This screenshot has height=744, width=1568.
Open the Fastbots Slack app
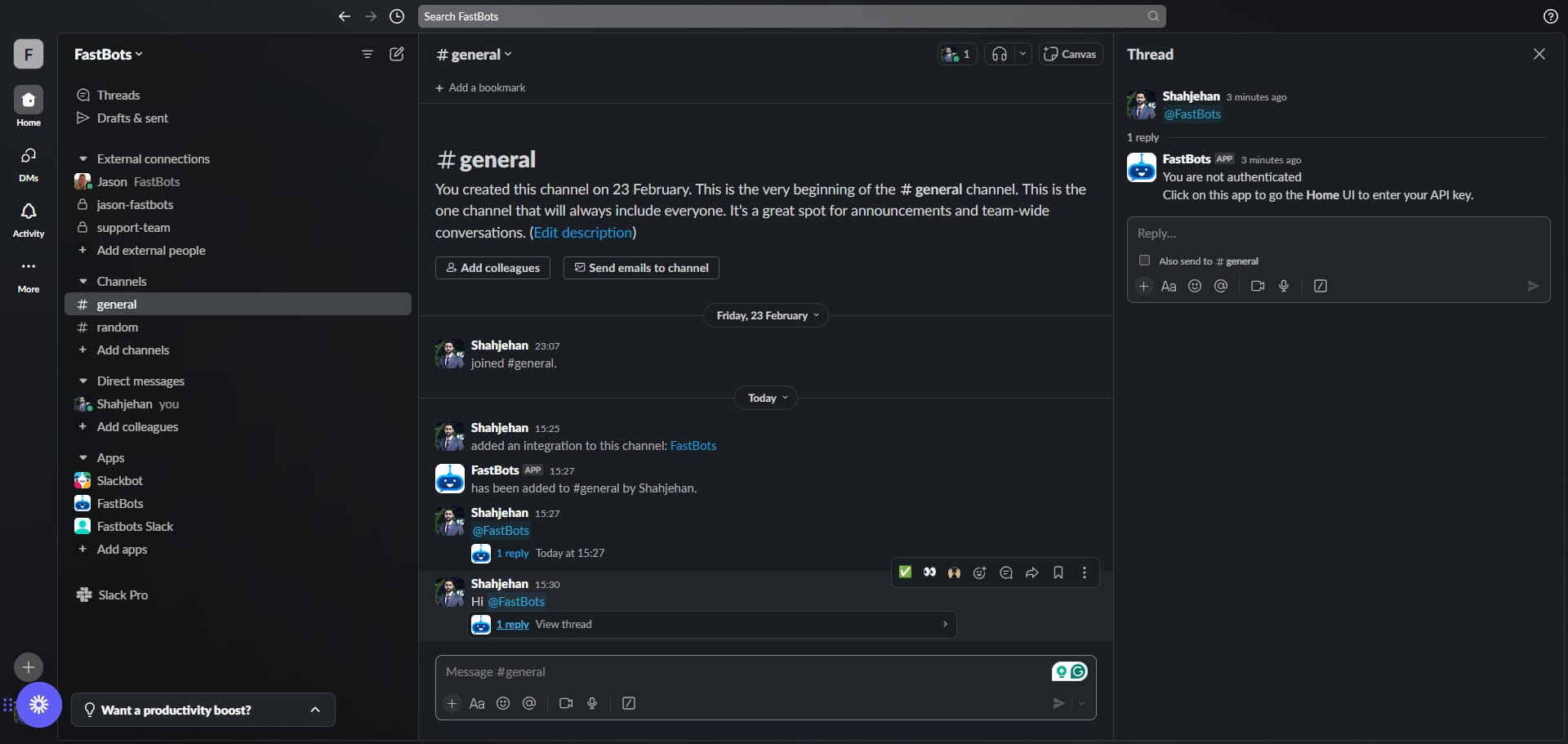click(238, 526)
